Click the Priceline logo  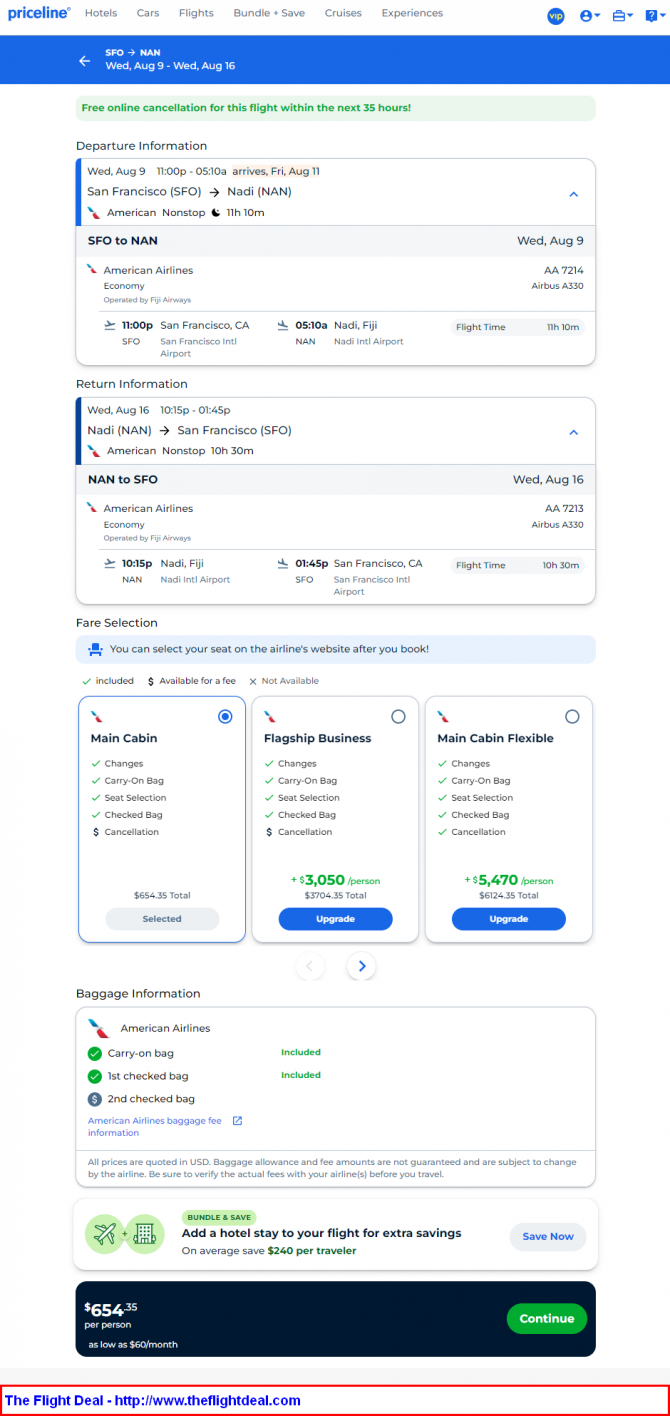pos(39,13)
